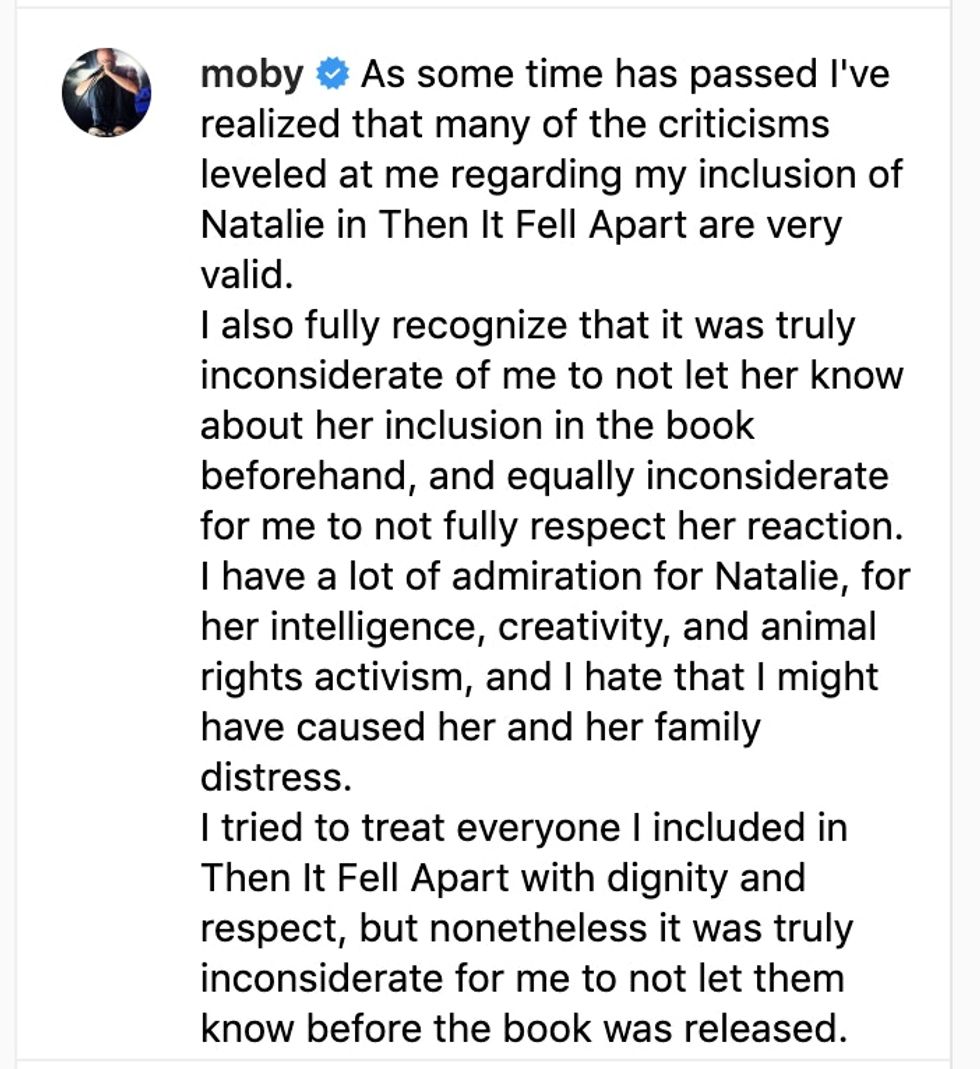This screenshot has width=980, height=1069.
Task: Click moby's profile picture avatar
Action: pos(107,92)
